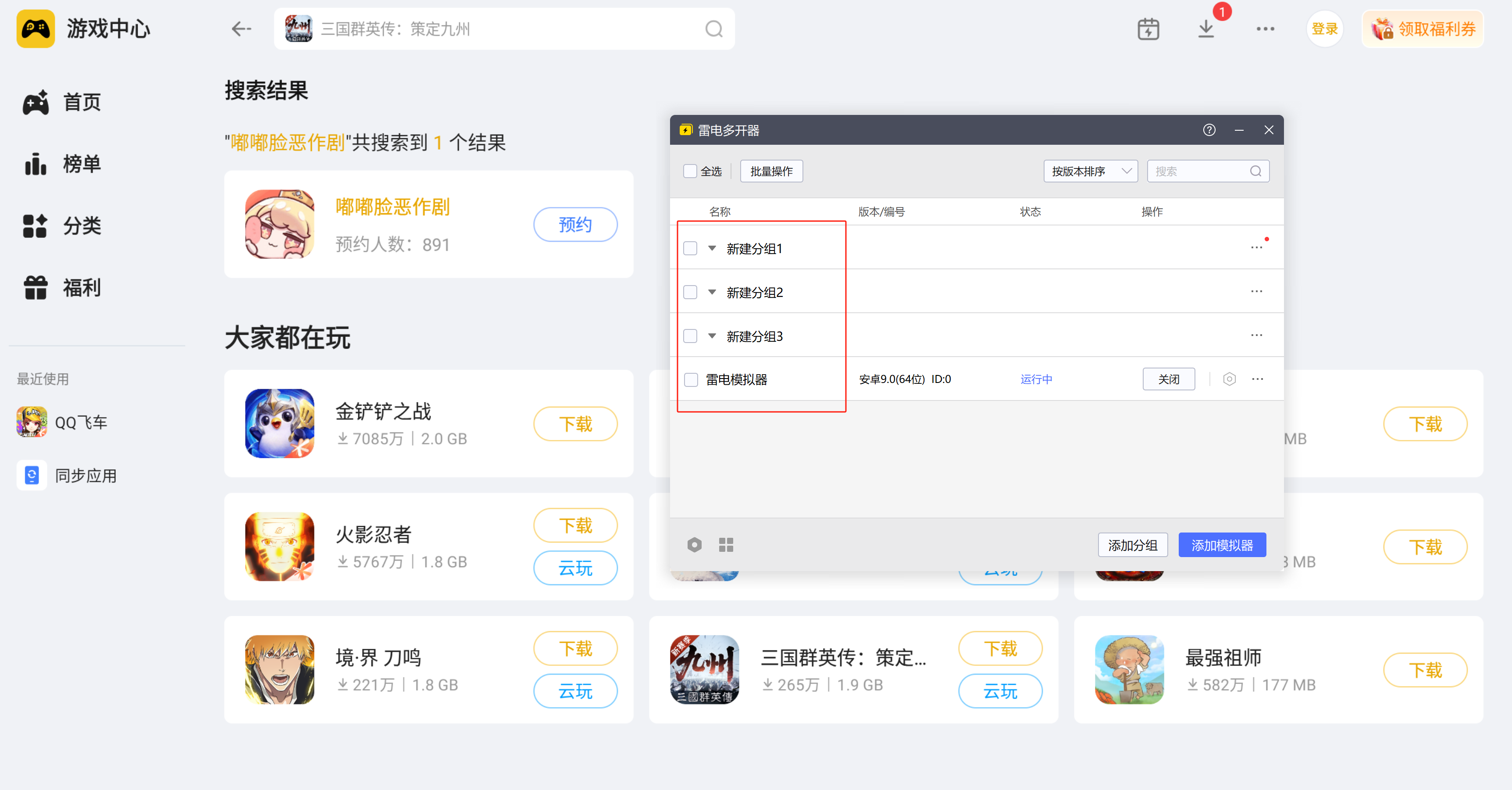This screenshot has height=790, width=1512.
Task: Collapse the 新建分组1 group
Action: point(712,248)
